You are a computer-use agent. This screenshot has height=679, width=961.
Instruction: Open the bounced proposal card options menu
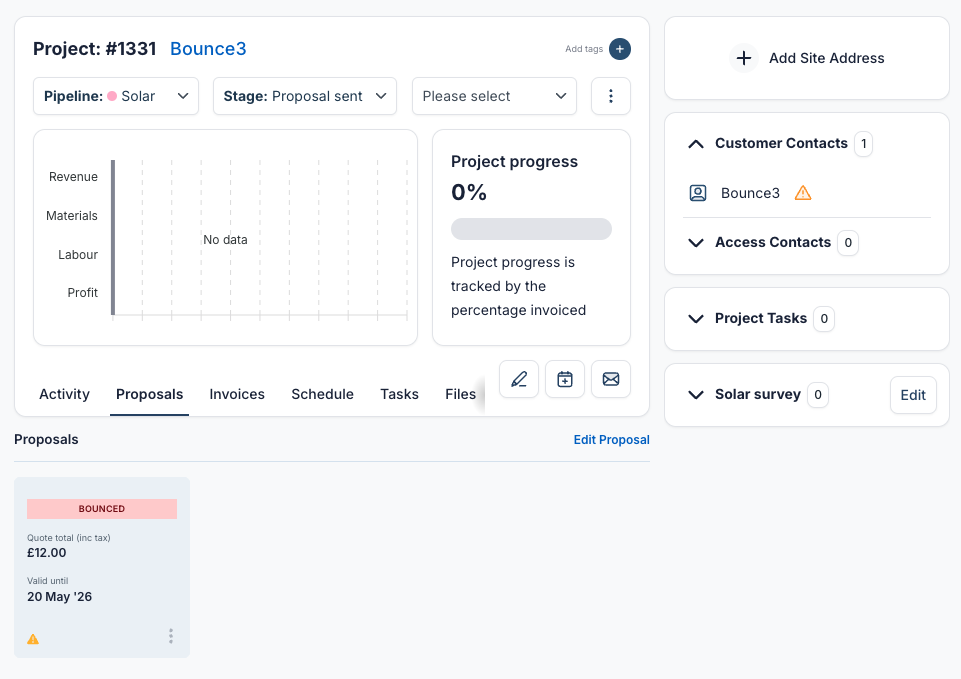pyautogui.click(x=171, y=636)
